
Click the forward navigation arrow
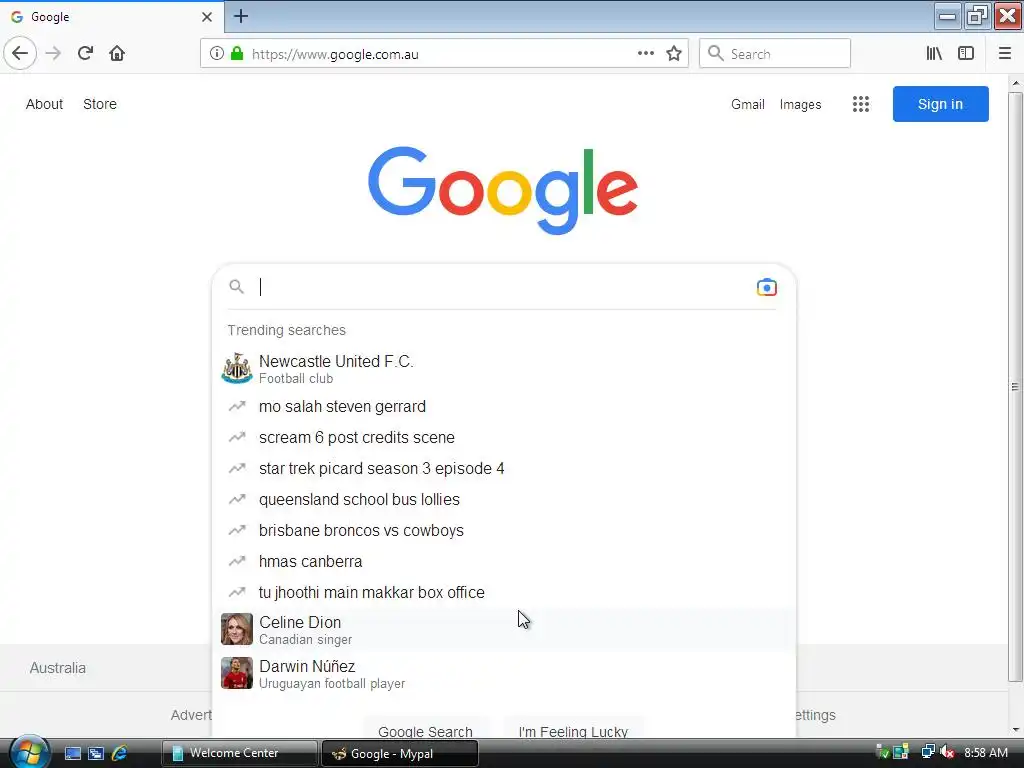[x=53, y=54]
